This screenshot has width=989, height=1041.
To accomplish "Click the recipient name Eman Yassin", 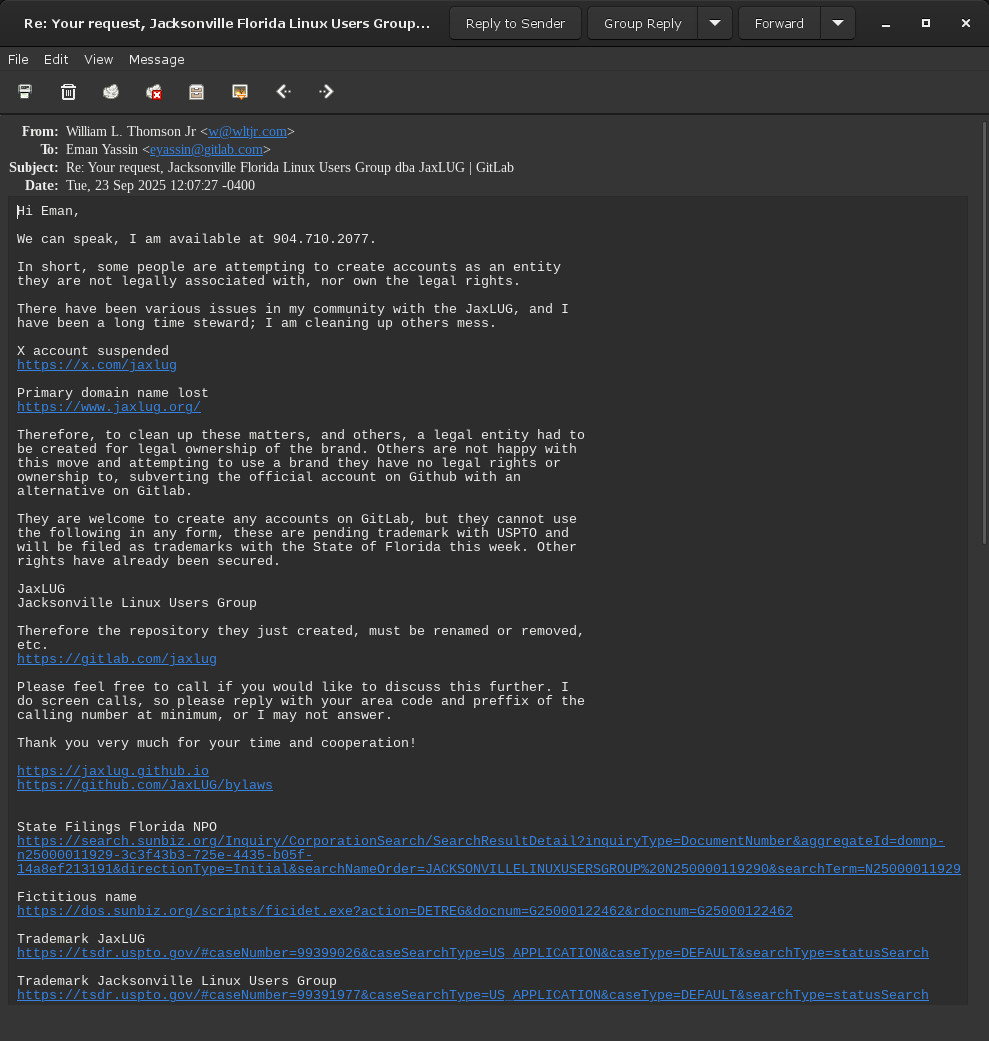I will (102, 149).
